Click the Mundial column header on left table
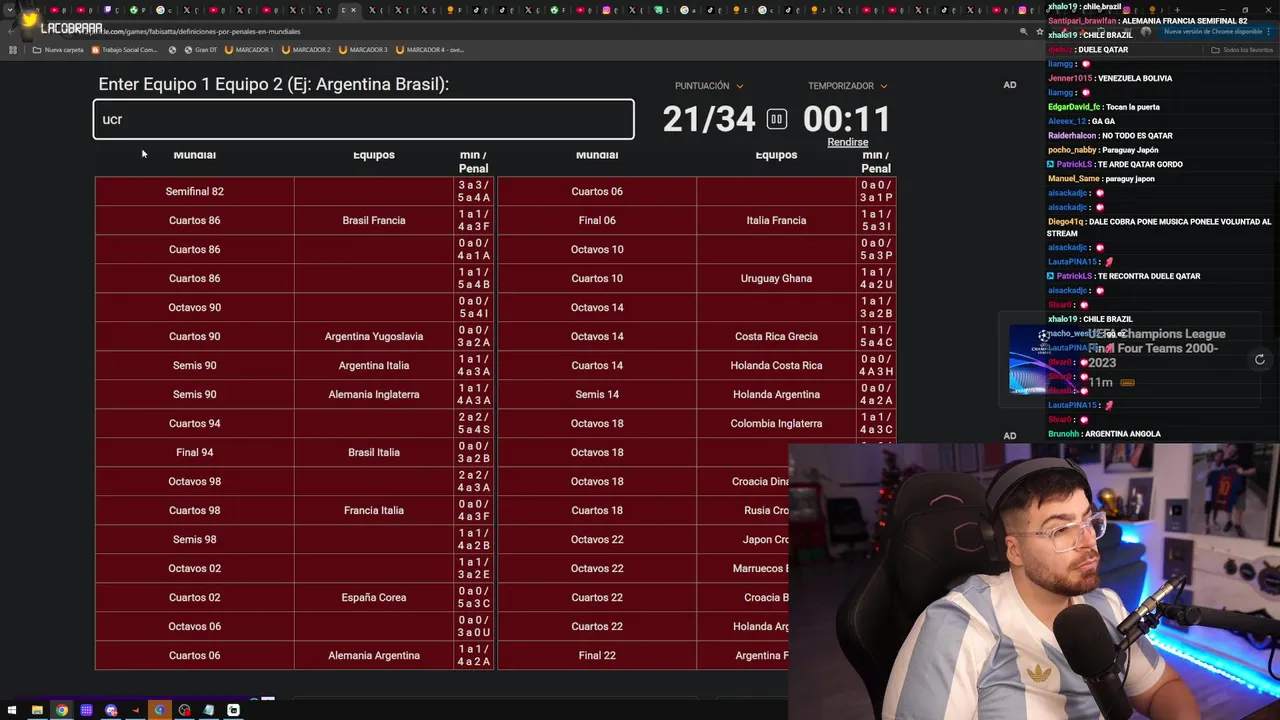This screenshot has height=720, width=1280. coord(194,155)
